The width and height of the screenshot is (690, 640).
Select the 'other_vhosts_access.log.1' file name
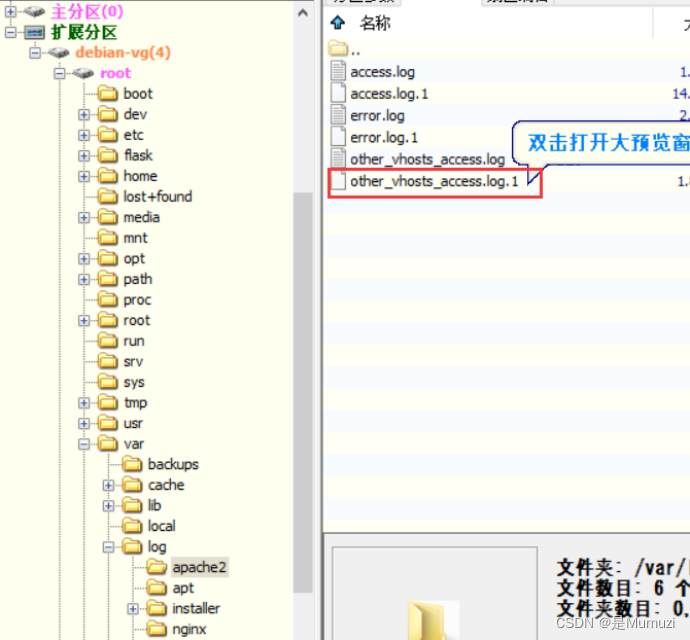point(434,181)
